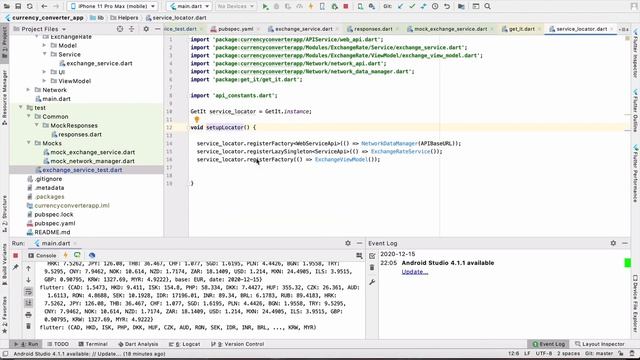Click Hot Restart icon in Run panel

(77, 255)
